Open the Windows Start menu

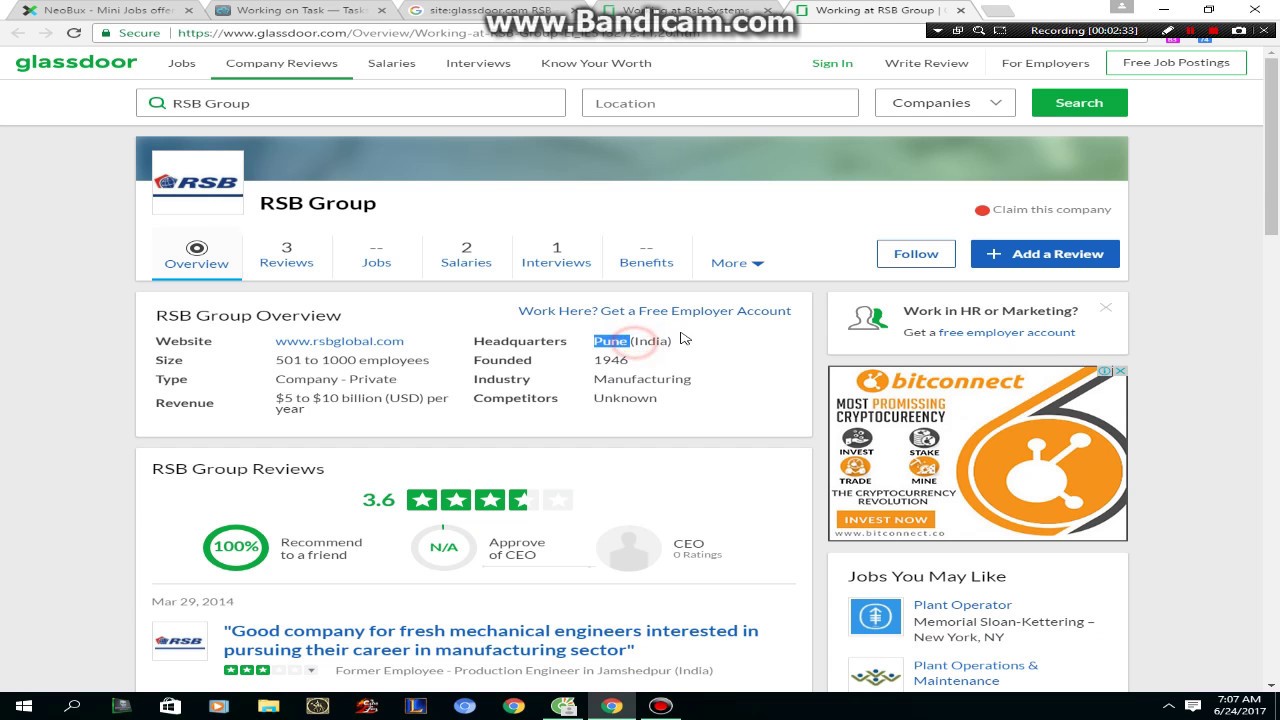pyautogui.click(x=23, y=706)
